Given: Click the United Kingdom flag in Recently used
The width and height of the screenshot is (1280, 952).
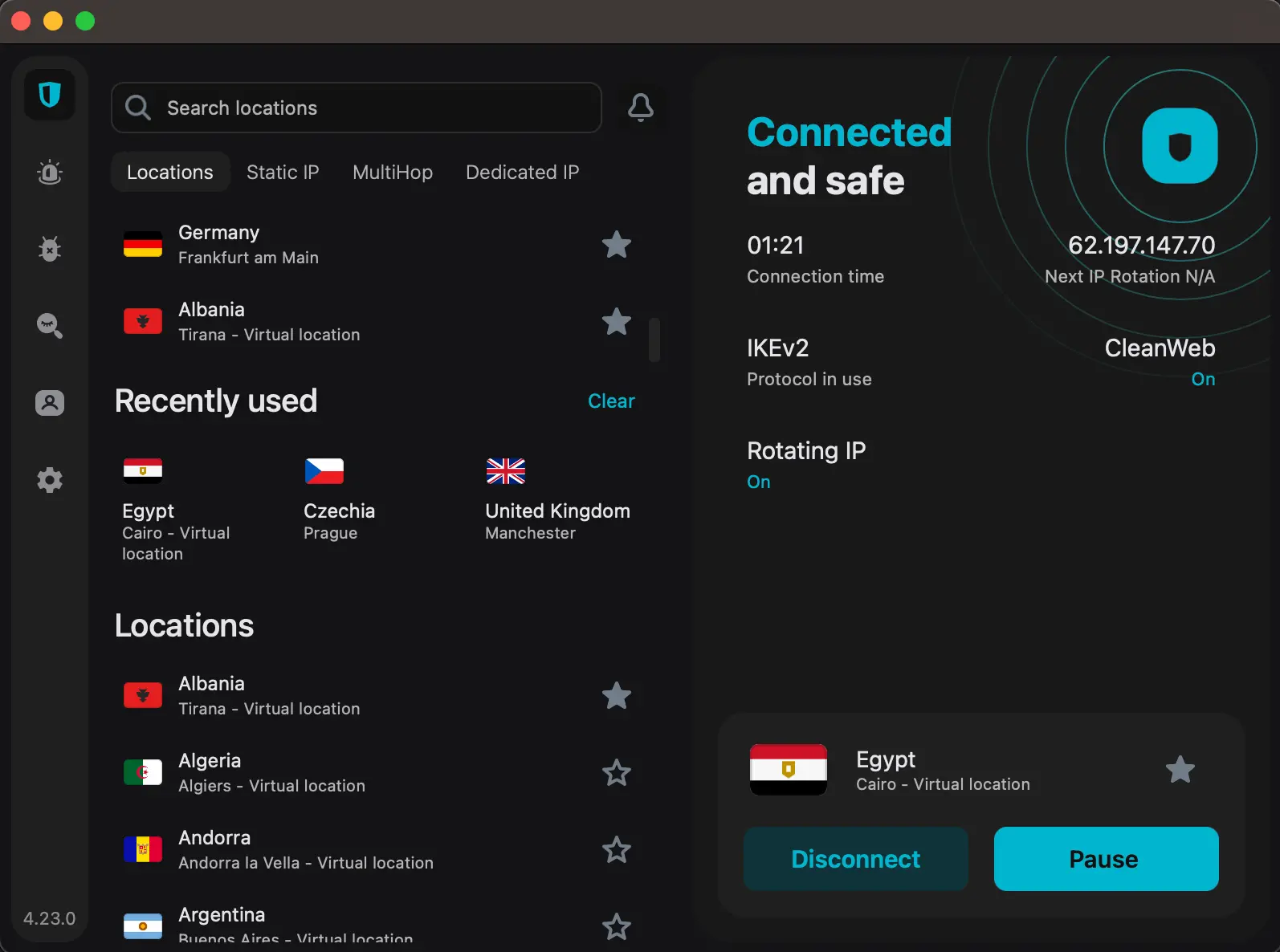Looking at the screenshot, I should click(506, 471).
